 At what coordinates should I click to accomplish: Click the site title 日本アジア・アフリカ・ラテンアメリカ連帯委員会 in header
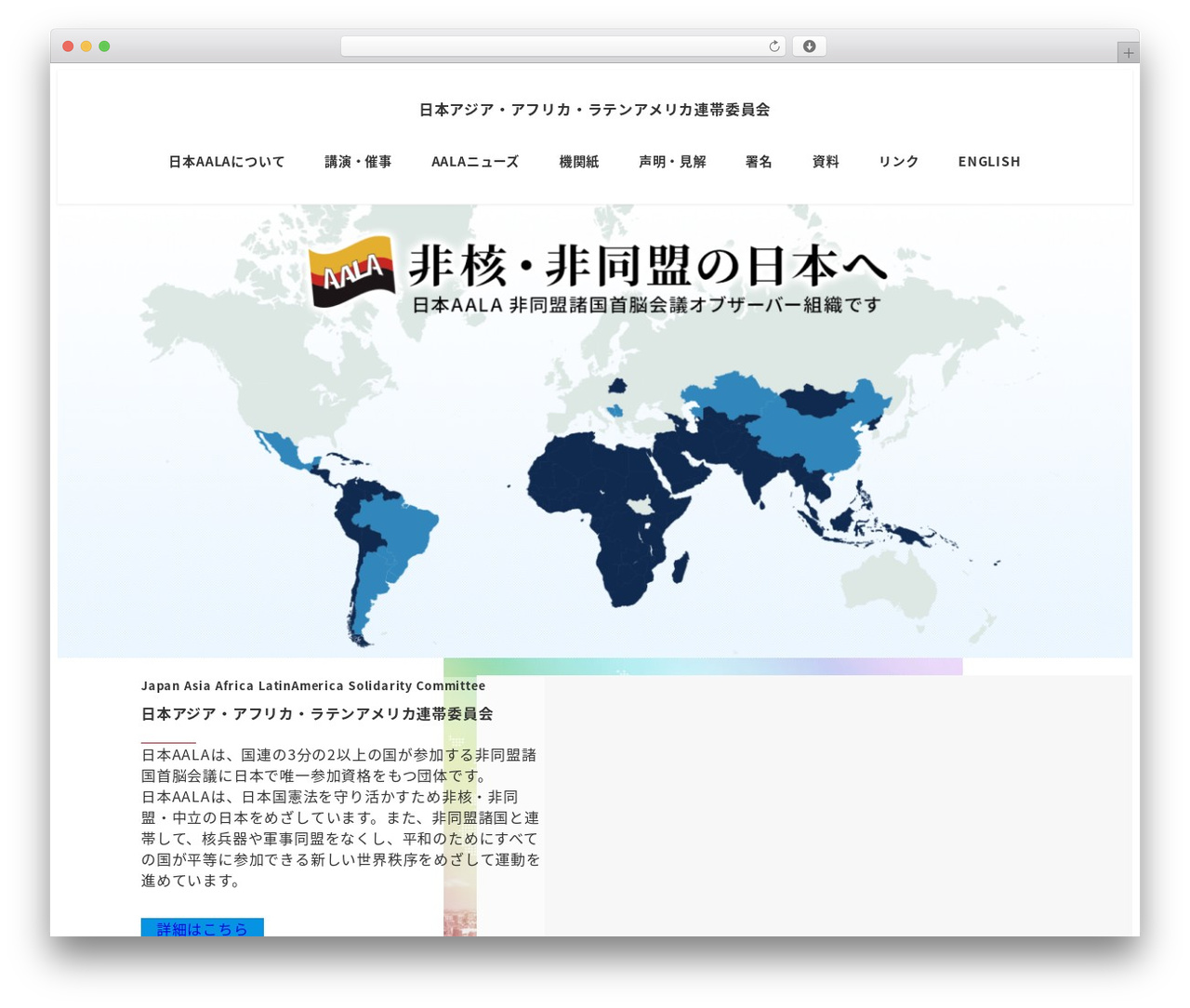tap(594, 110)
